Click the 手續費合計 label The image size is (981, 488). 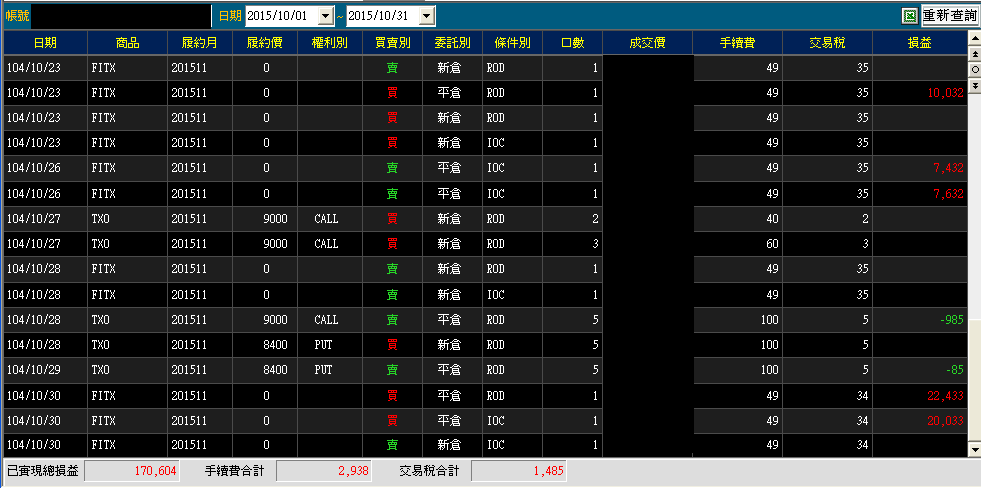pos(235,471)
